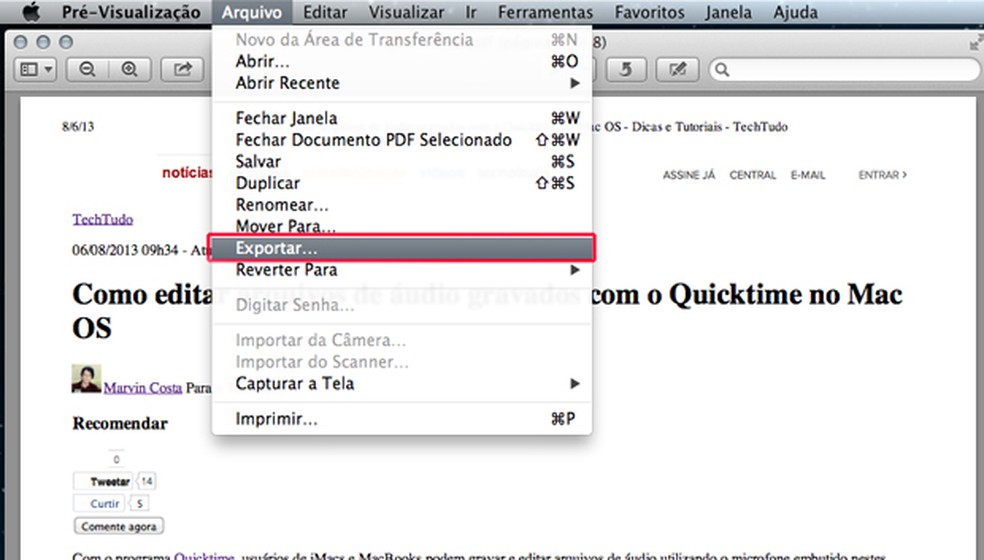984x560 pixels.
Task: Click the like count 5 bubble
Action: tap(139, 503)
